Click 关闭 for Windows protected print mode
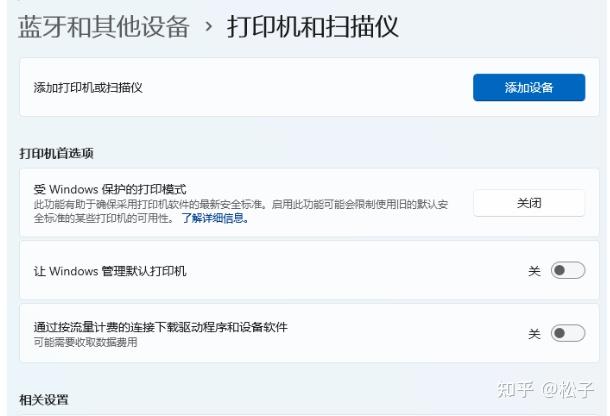610x416 pixels. pos(529,203)
